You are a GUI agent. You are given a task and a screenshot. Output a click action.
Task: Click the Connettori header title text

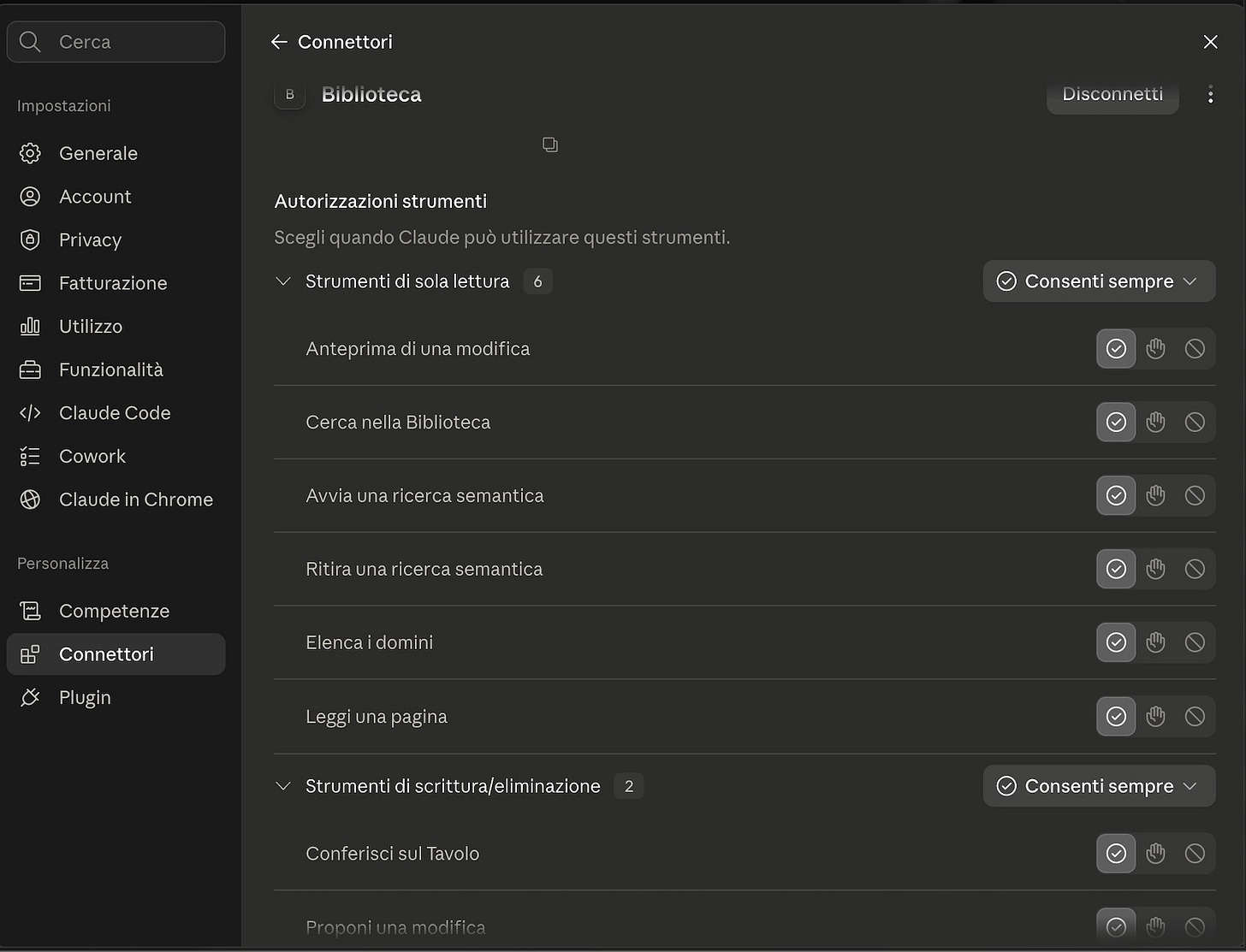pos(345,42)
